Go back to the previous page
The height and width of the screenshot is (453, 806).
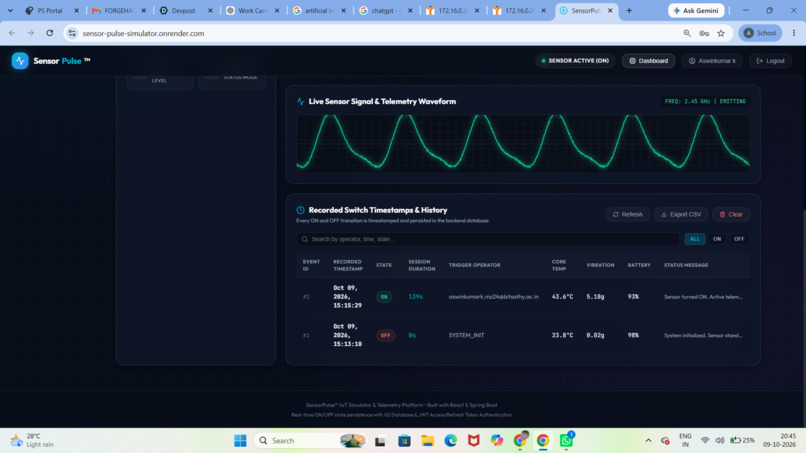coord(12,33)
